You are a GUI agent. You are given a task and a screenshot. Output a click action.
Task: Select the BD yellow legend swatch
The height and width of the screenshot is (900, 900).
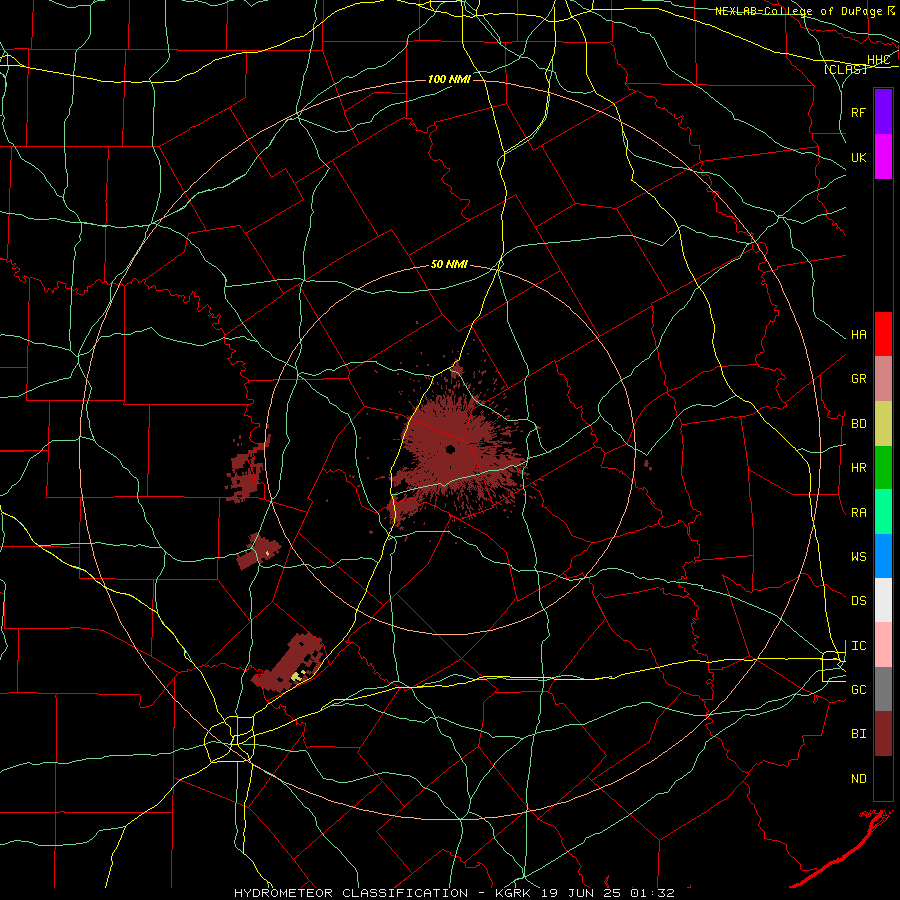click(883, 424)
